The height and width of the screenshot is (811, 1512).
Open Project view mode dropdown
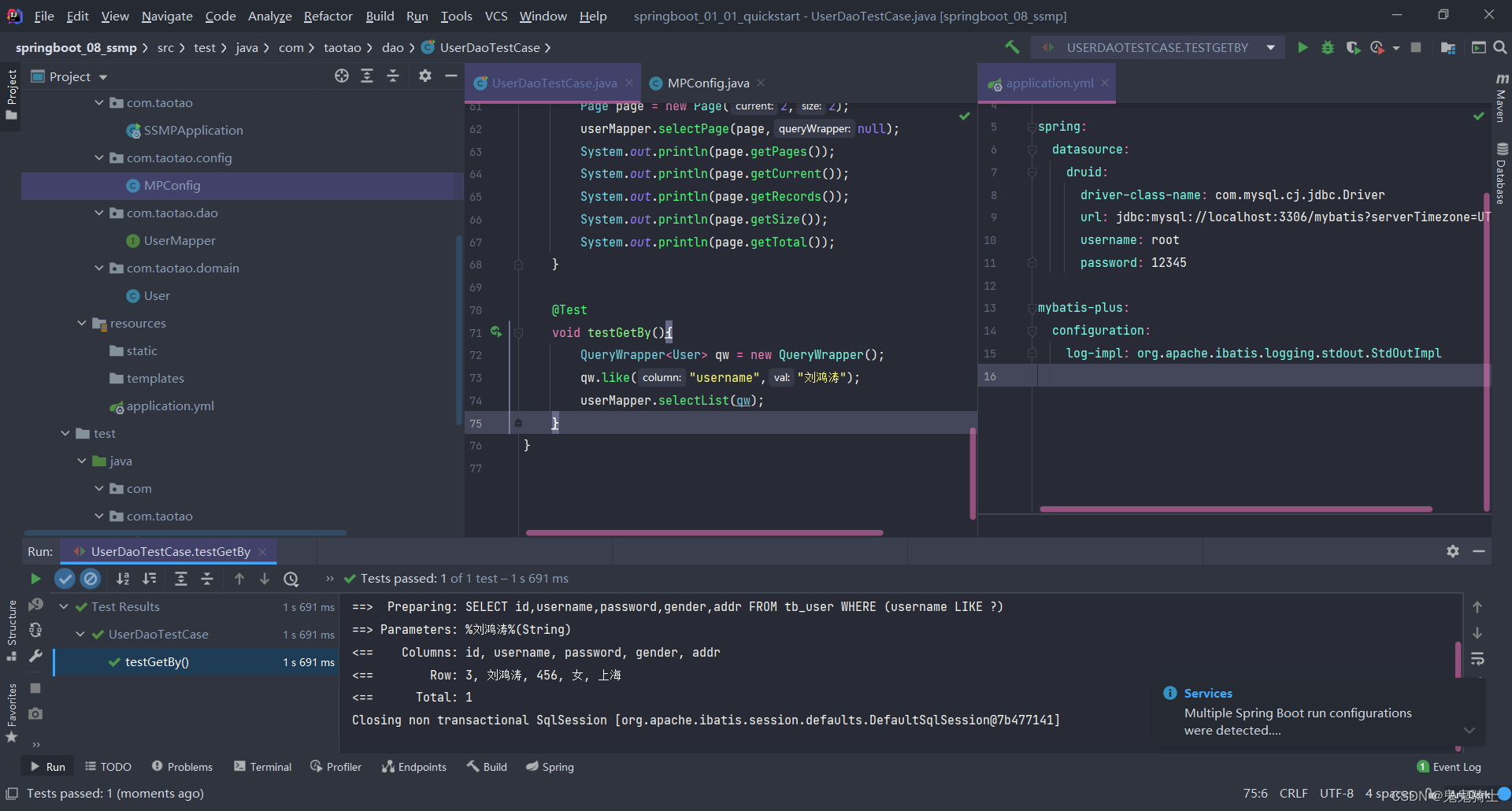tap(102, 76)
